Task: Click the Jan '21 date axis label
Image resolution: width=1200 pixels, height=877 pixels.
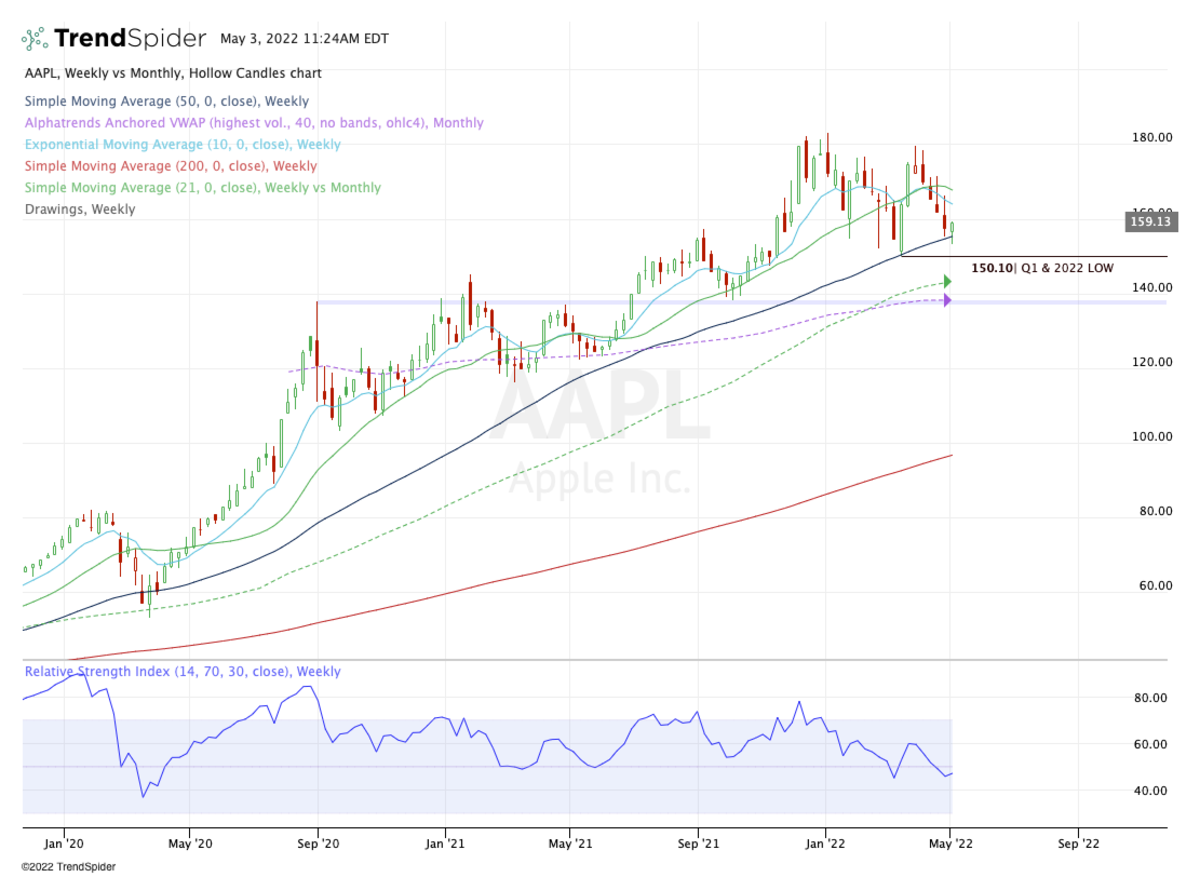Action: point(445,843)
